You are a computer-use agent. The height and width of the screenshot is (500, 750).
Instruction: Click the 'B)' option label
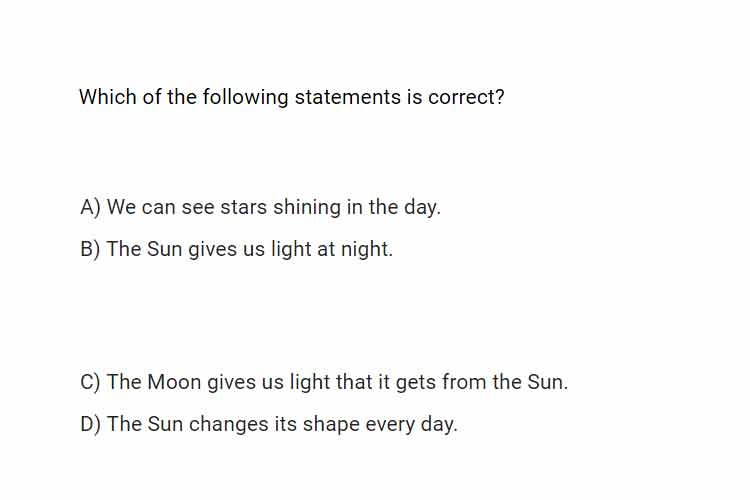[90, 249]
